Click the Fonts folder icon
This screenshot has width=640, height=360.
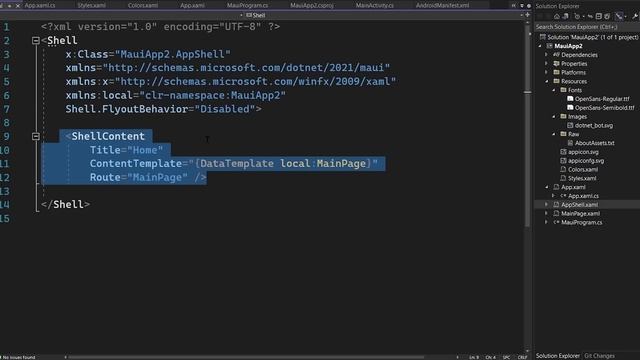[x=563, y=90]
